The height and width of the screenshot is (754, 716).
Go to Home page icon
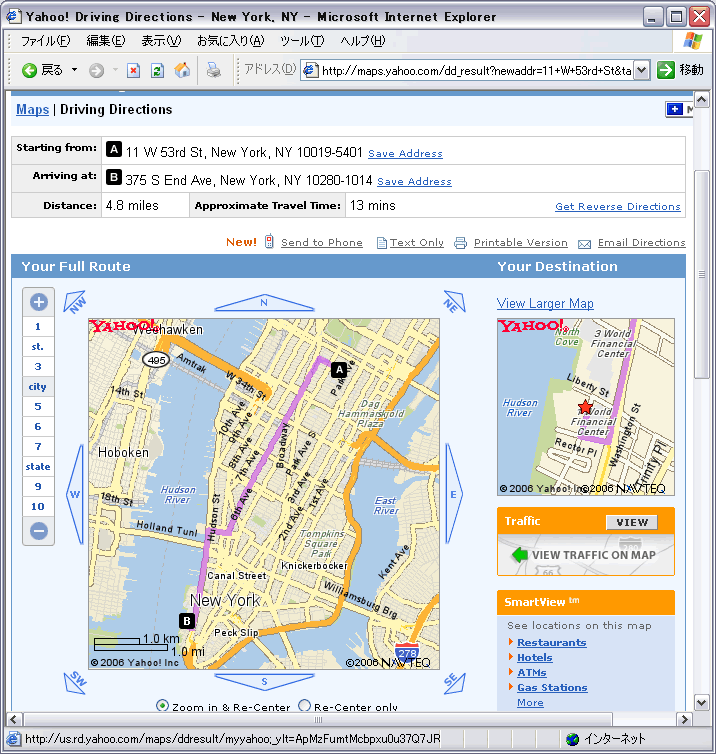tap(182, 70)
